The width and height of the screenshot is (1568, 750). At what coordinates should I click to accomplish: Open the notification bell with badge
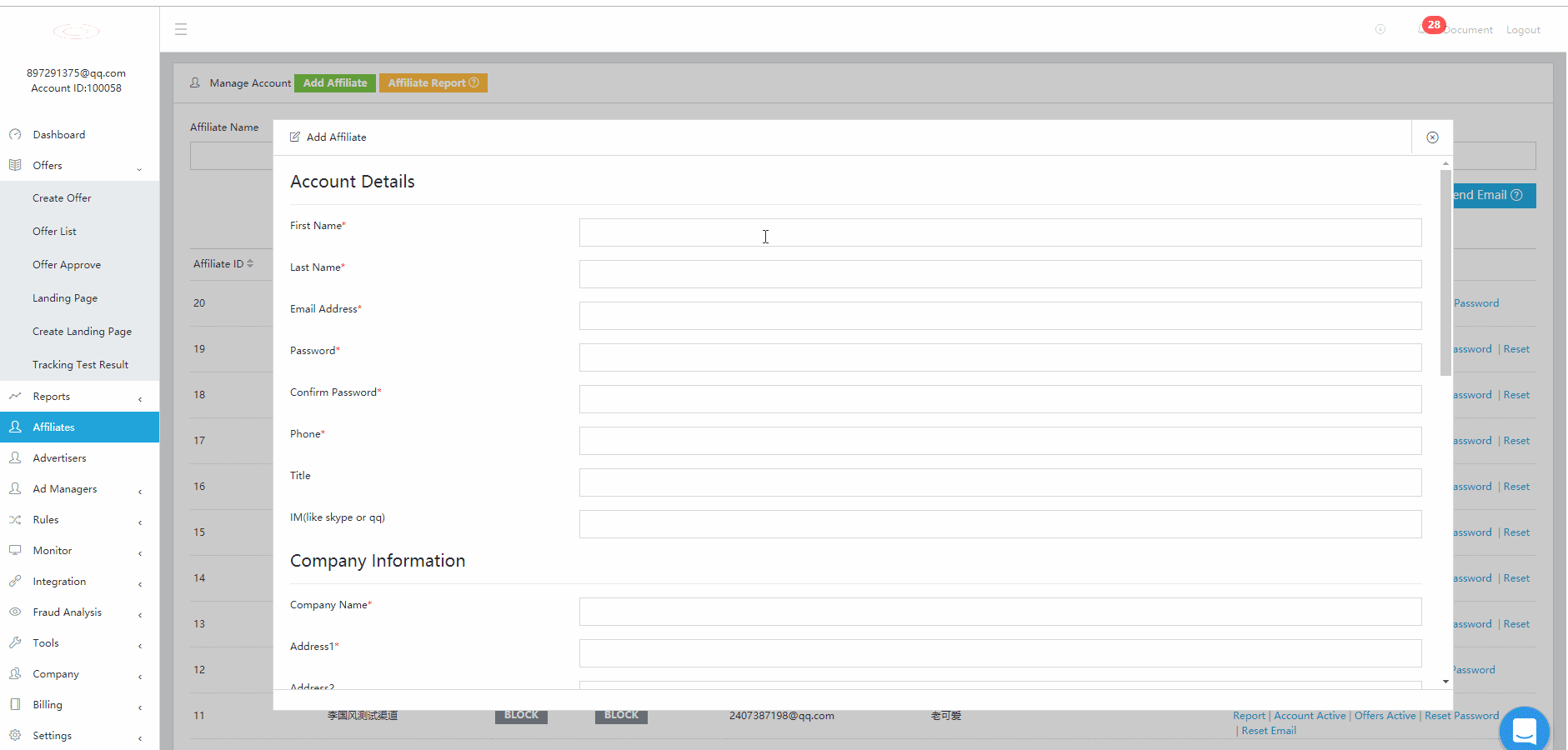tap(1424, 29)
